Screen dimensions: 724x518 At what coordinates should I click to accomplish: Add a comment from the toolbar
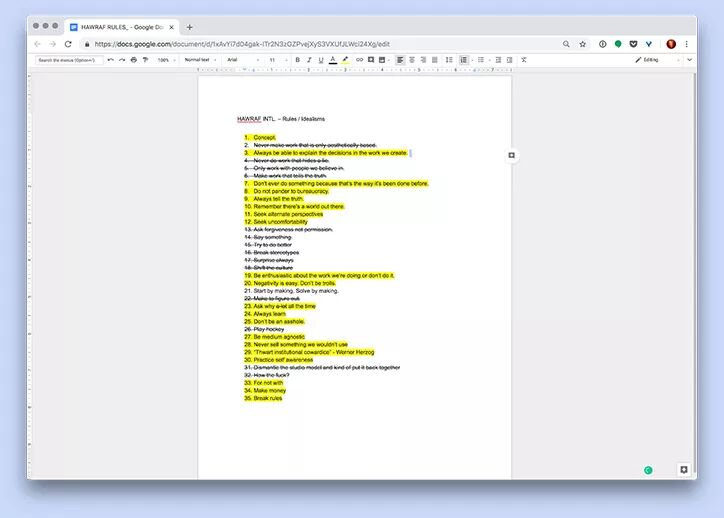tap(371, 60)
